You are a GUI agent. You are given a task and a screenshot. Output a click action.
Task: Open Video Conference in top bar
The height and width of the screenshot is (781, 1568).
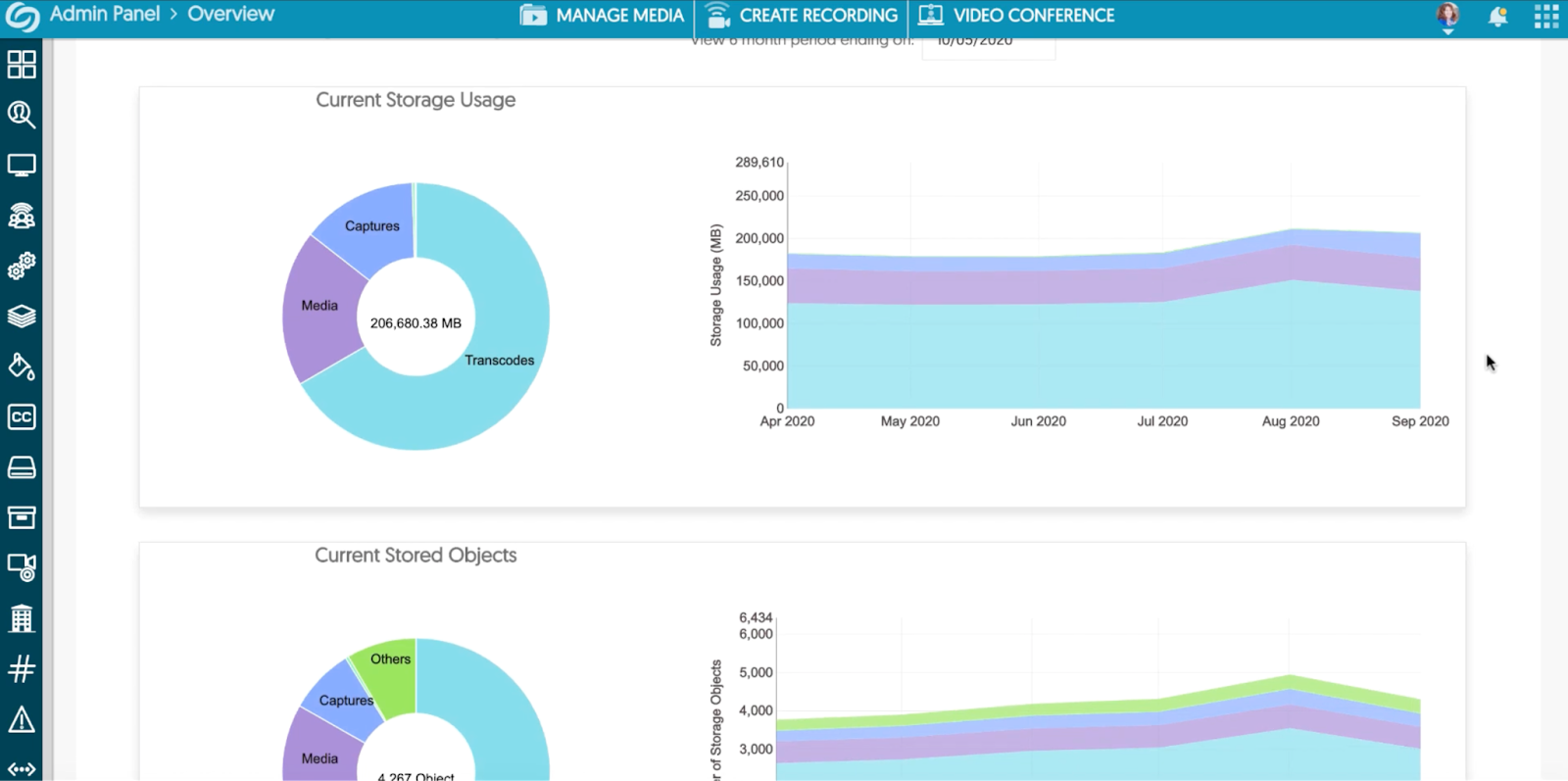1016,16
